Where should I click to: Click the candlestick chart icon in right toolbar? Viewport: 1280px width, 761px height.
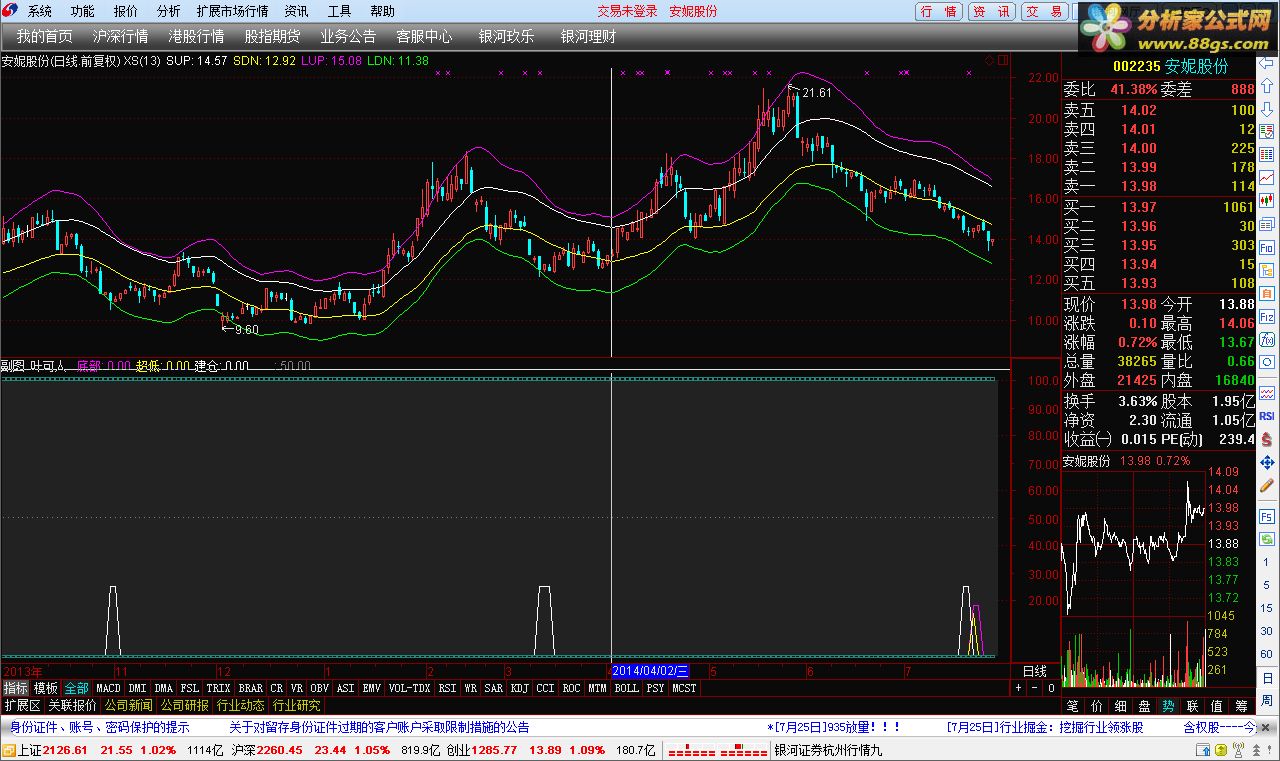1266,200
